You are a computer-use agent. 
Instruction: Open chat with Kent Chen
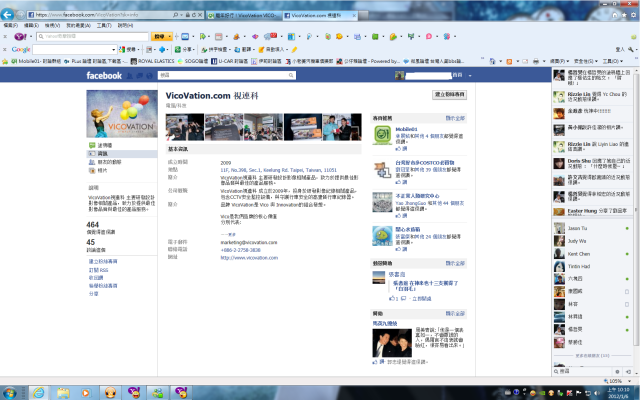click(x=592, y=254)
